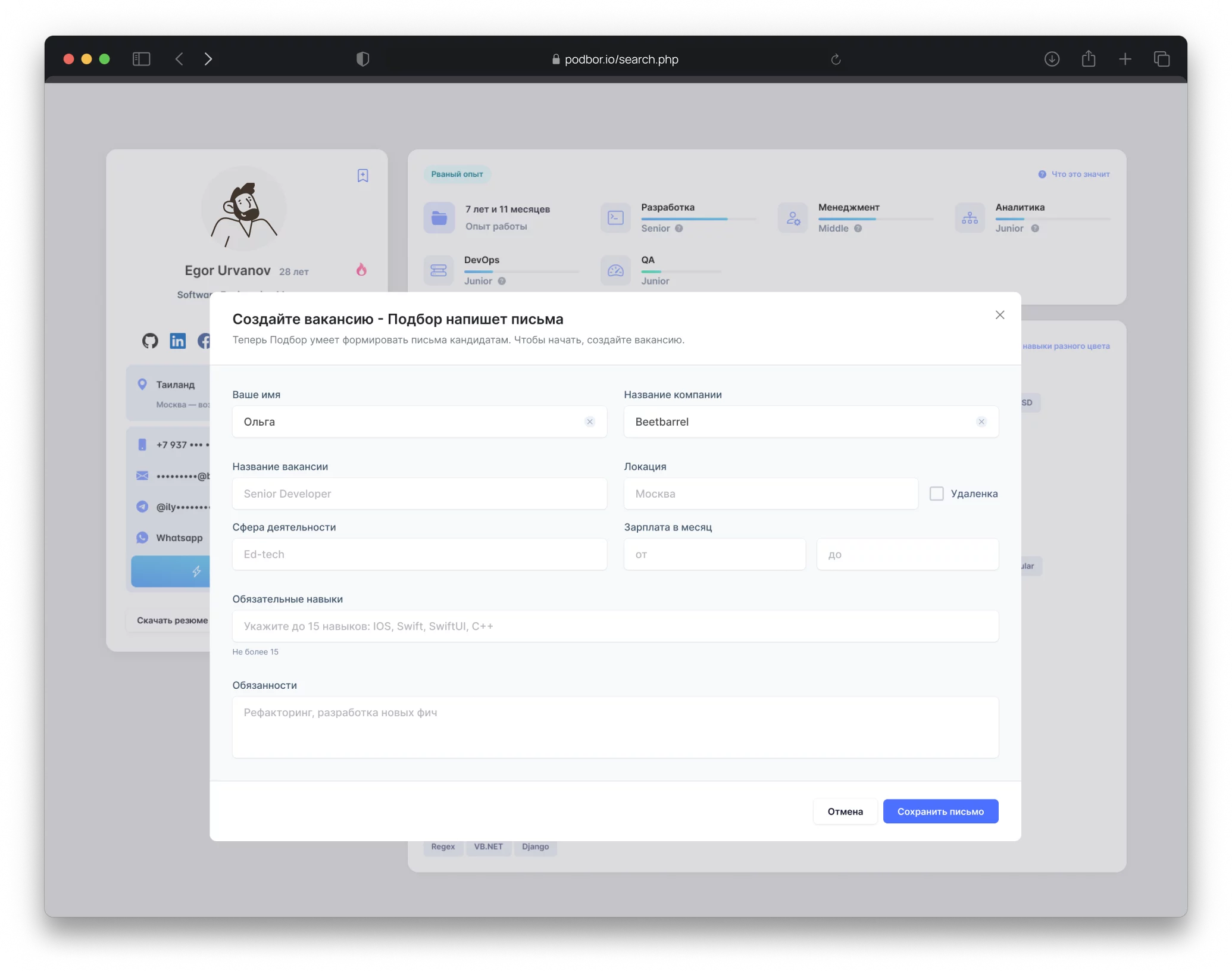Close the create vacancy dialog
The image size is (1232, 971).
[1000, 315]
